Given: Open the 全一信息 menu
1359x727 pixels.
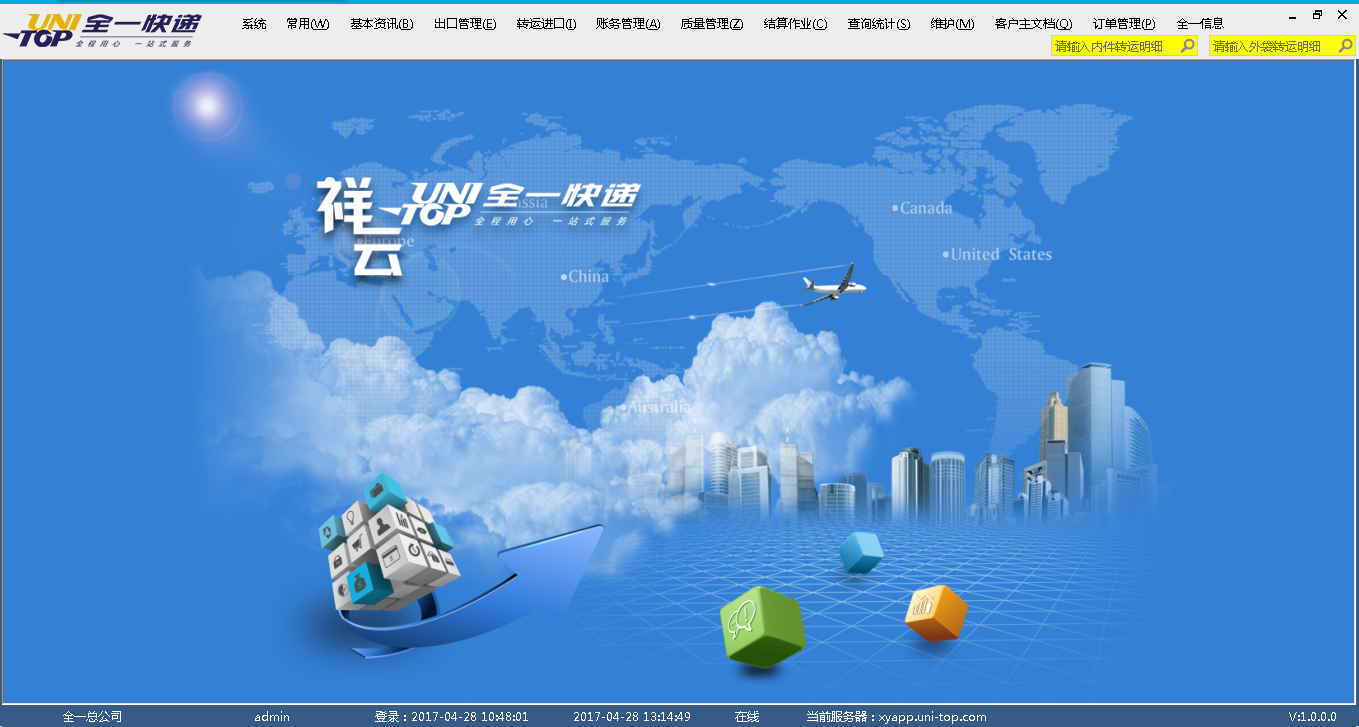Looking at the screenshot, I should pyautogui.click(x=1200, y=24).
